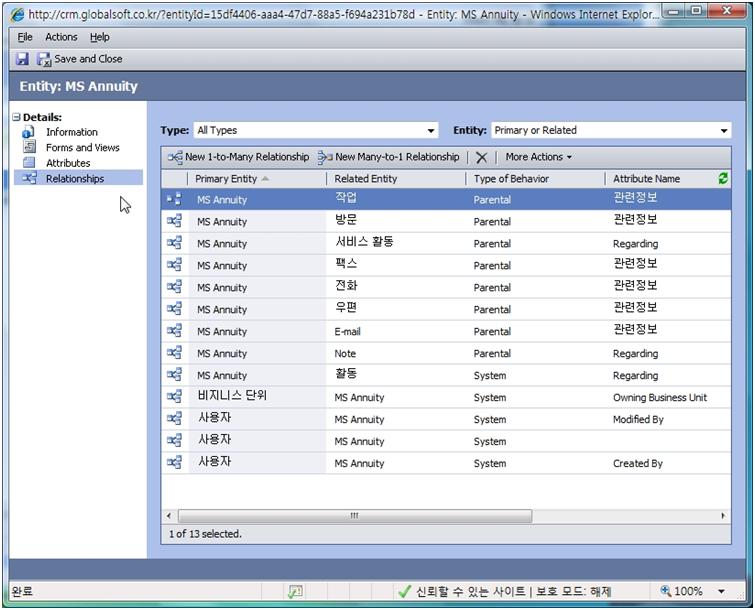Click the Internet Explorer title bar icon

18,14
